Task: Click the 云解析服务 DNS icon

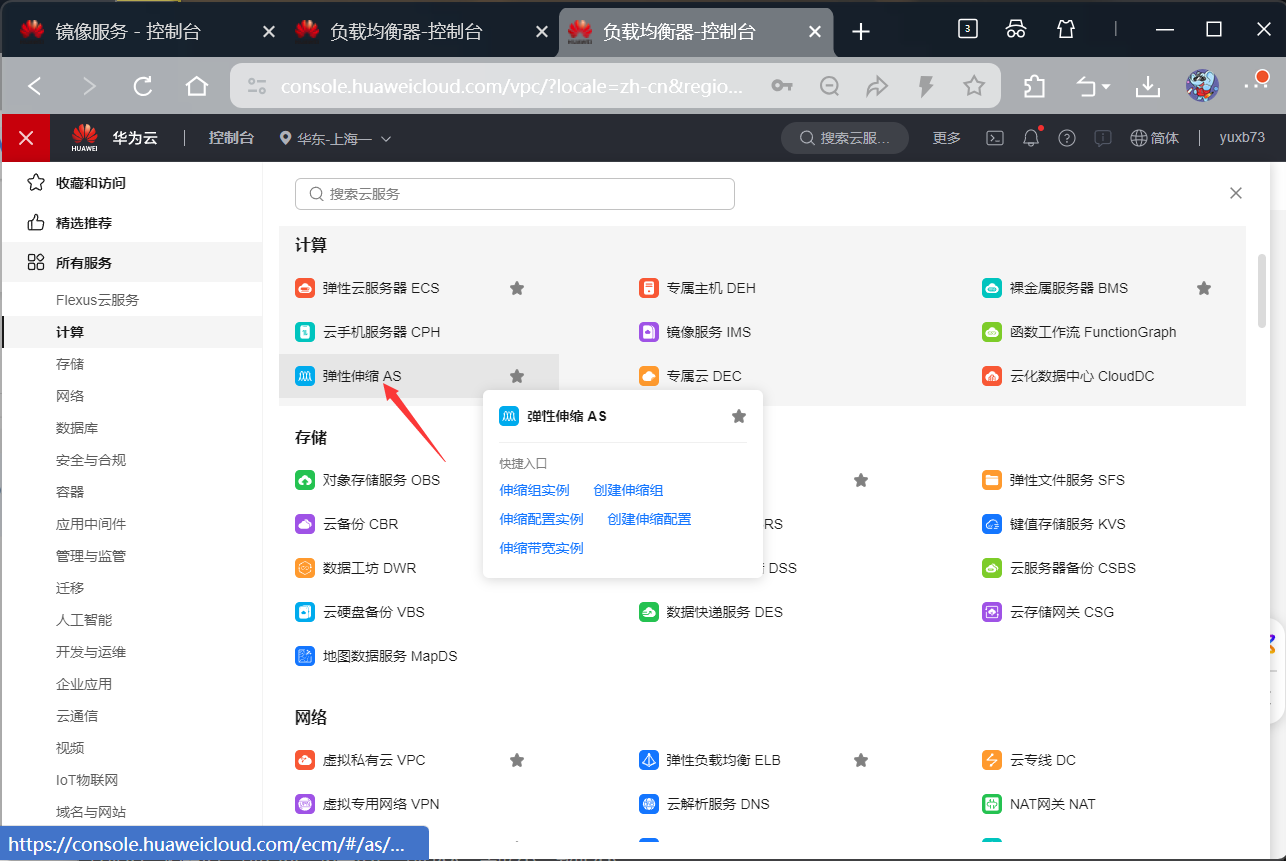Action: pyautogui.click(x=649, y=804)
